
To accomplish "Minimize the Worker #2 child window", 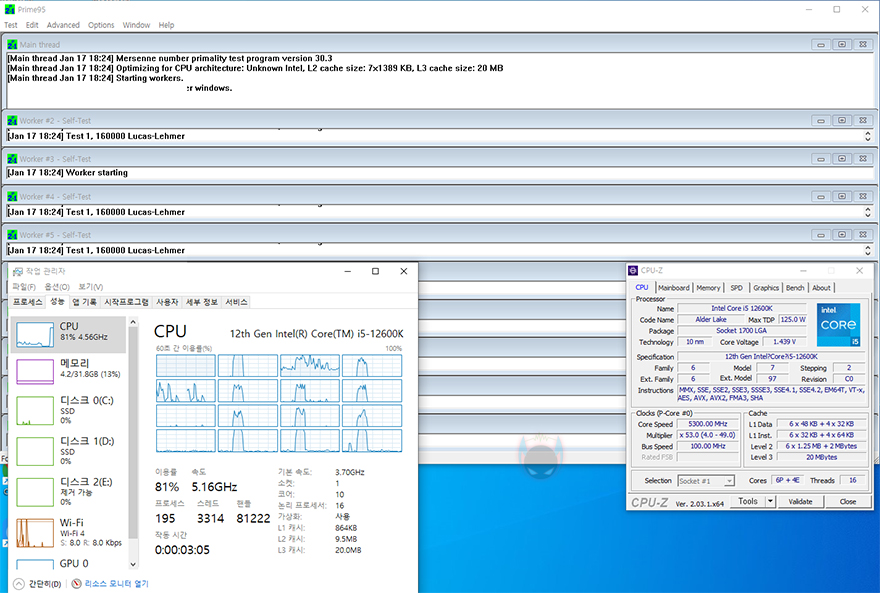I will (821, 121).
